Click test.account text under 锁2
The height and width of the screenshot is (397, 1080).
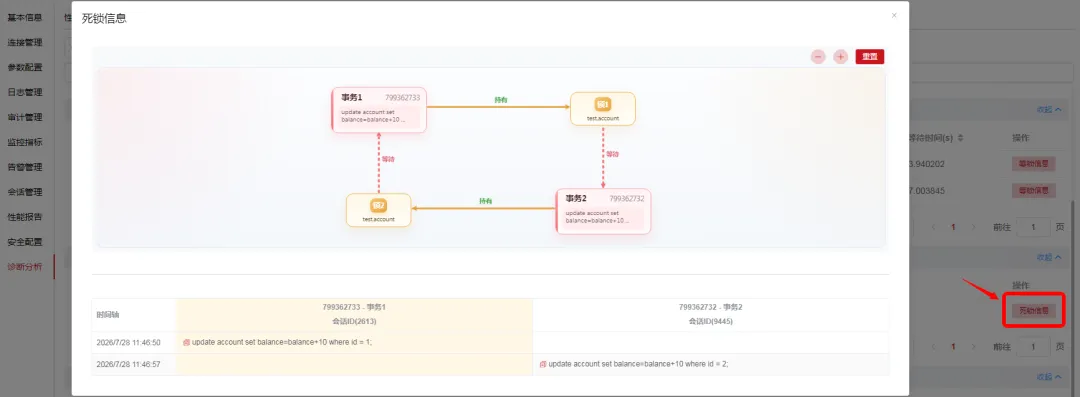tap(379, 219)
